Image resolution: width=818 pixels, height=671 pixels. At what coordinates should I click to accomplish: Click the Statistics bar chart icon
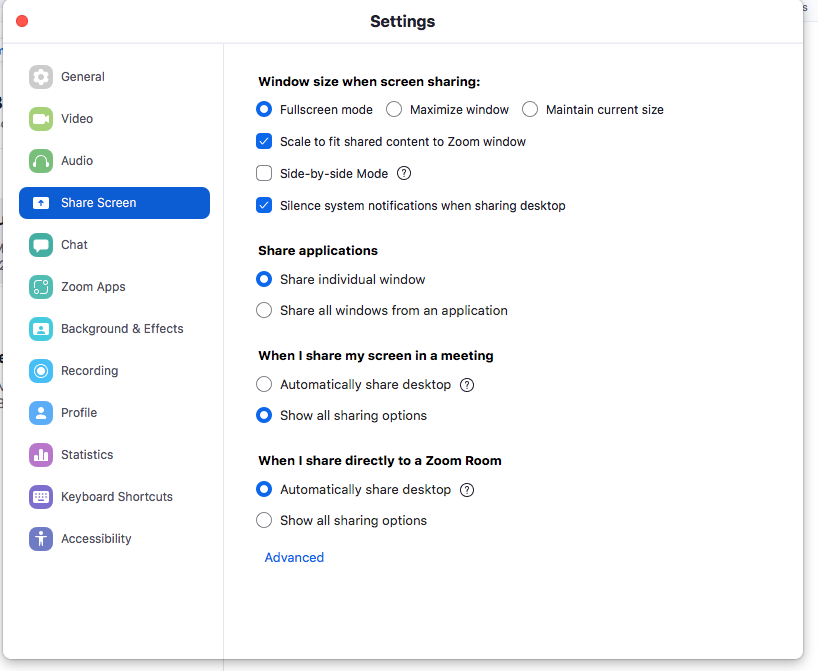(41, 455)
